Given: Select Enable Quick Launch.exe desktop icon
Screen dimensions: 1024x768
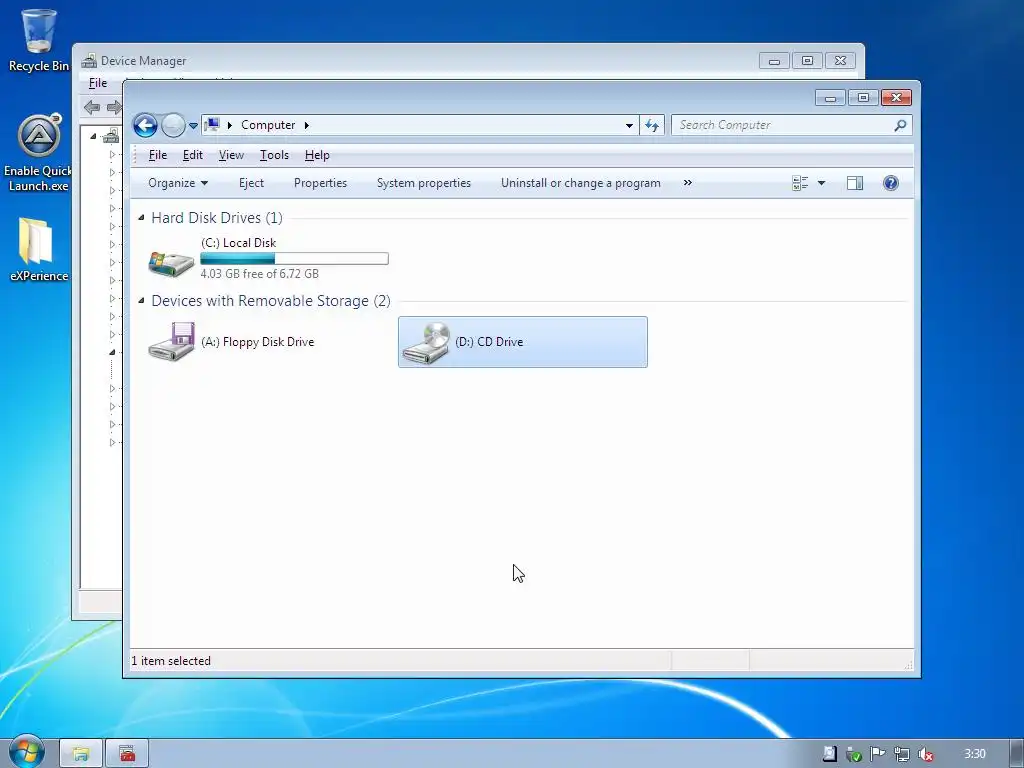Looking at the screenshot, I should click(39, 153).
